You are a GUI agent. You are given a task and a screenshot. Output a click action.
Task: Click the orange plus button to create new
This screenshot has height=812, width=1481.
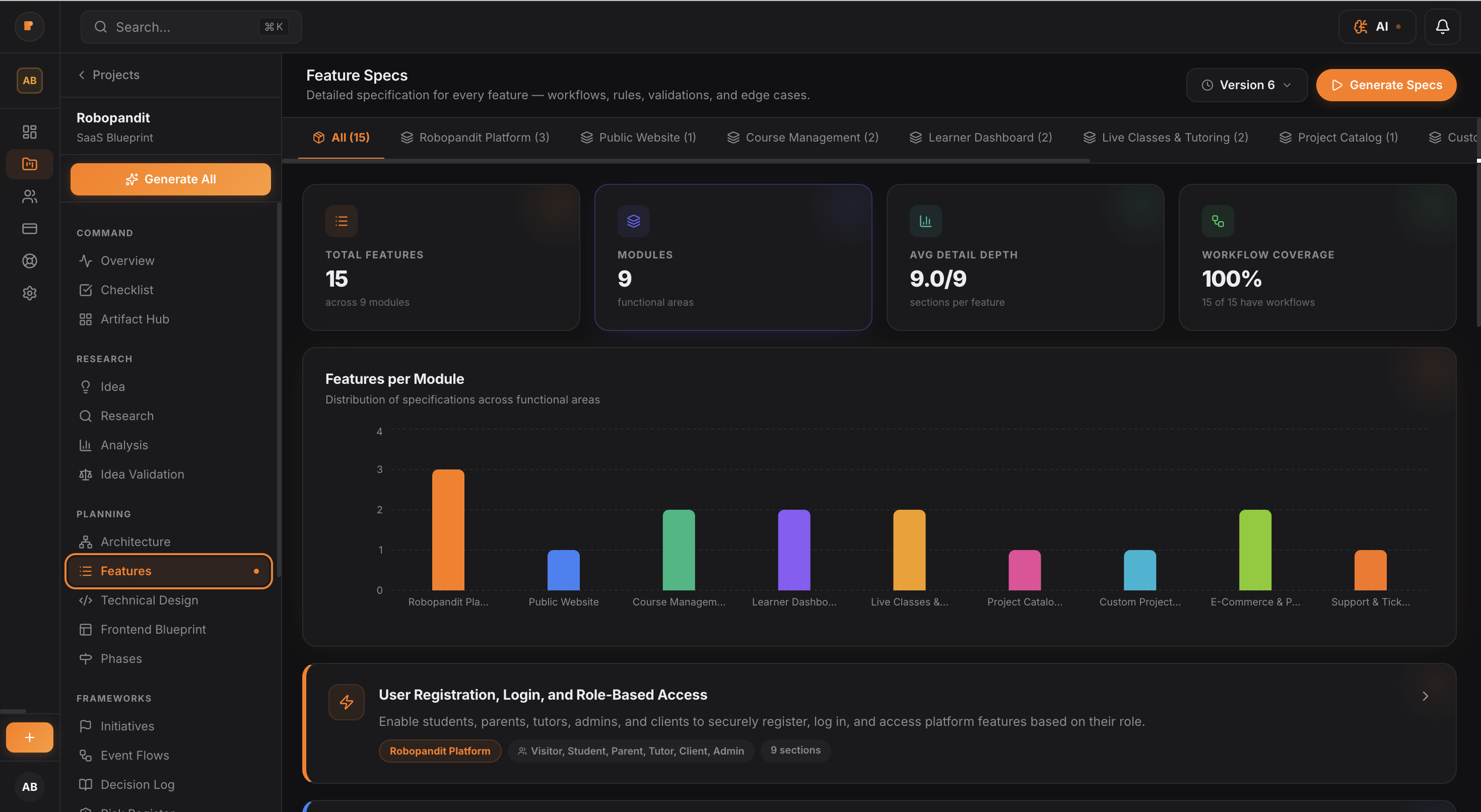point(29,736)
